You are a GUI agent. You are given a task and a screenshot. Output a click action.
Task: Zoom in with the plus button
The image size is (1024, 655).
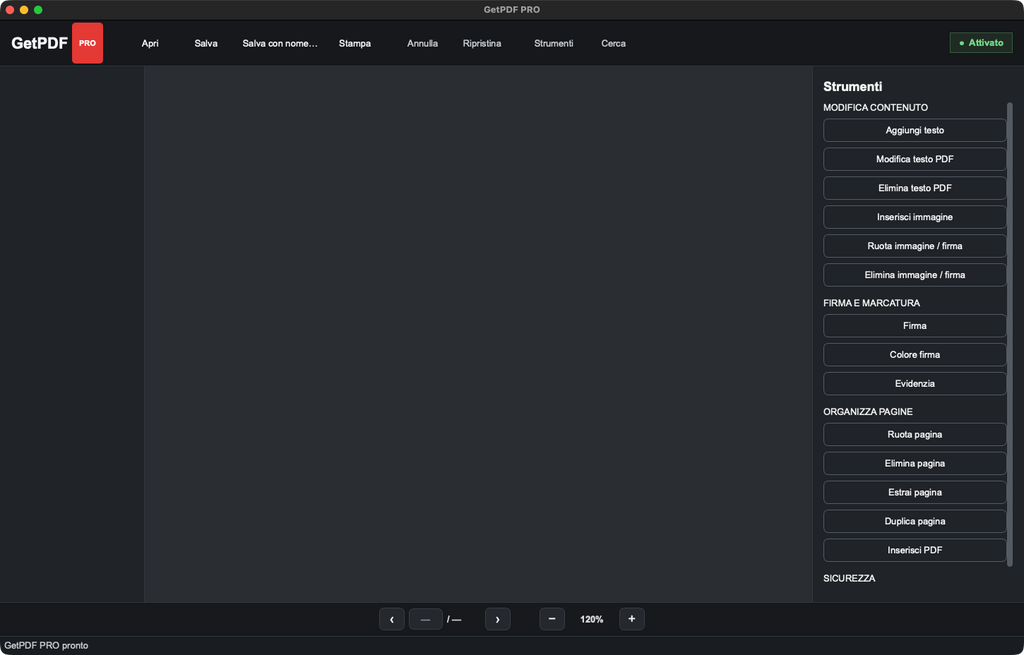point(632,619)
